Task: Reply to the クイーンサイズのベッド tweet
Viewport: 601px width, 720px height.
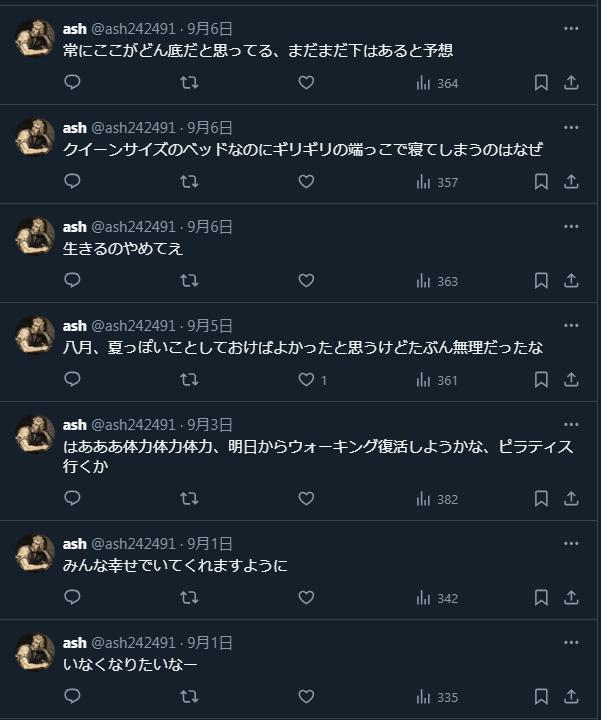Action: [72, 181]
